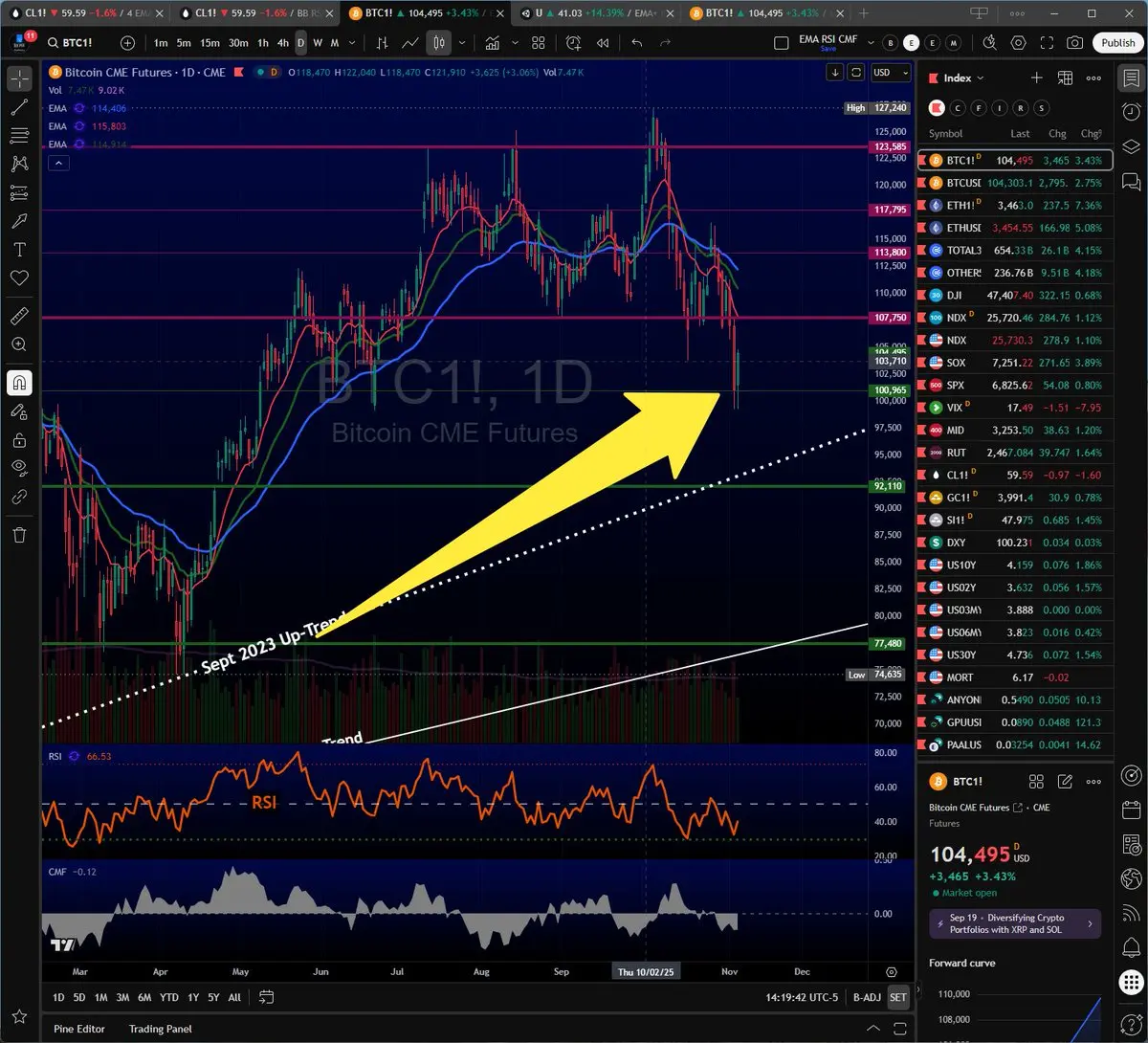Open chart settings gear icon
This screenshot has height=1043, width=1148.
pyautogui.click(x=1018, y=43)
